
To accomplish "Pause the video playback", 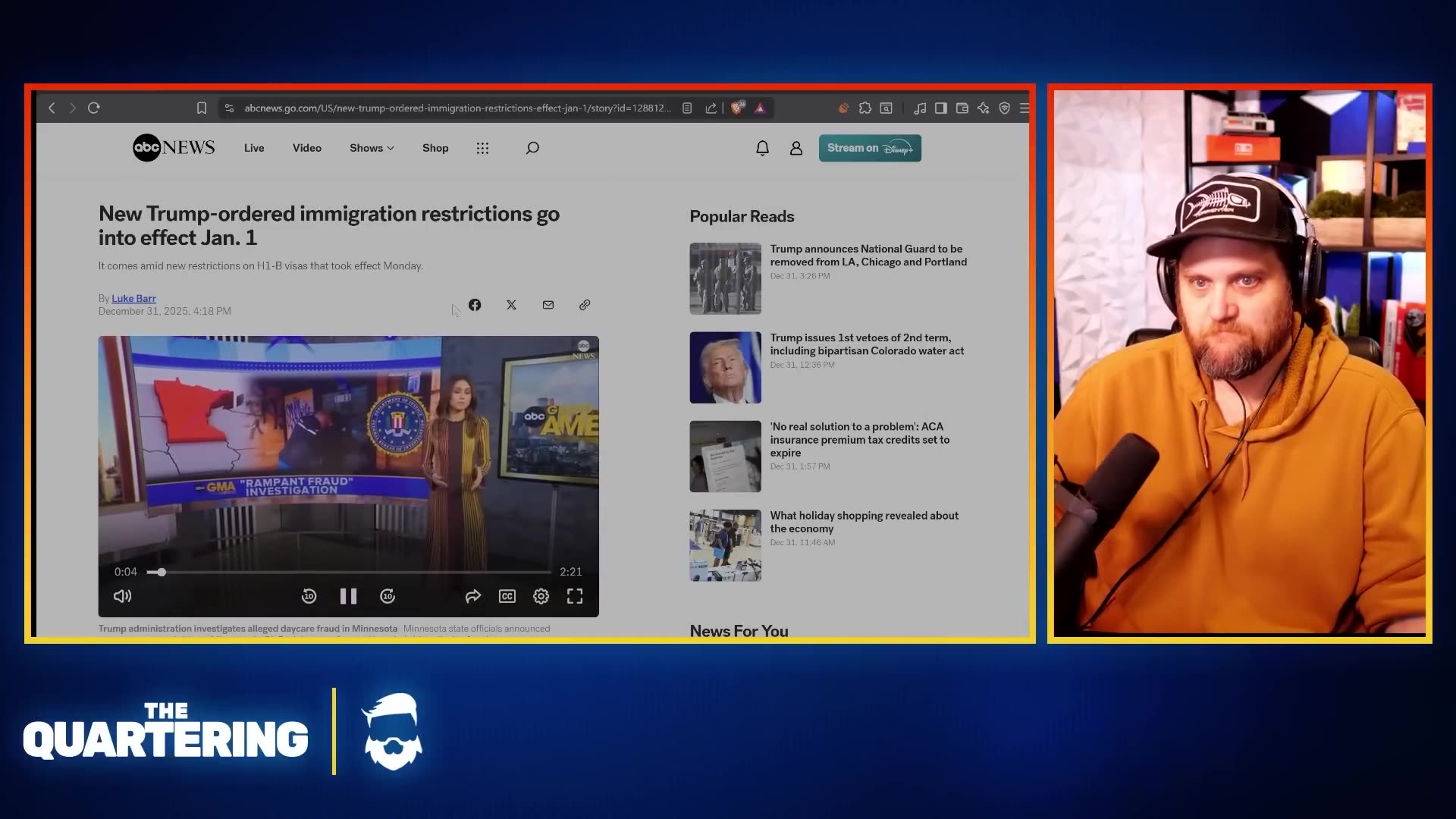I will pos(348,597).
